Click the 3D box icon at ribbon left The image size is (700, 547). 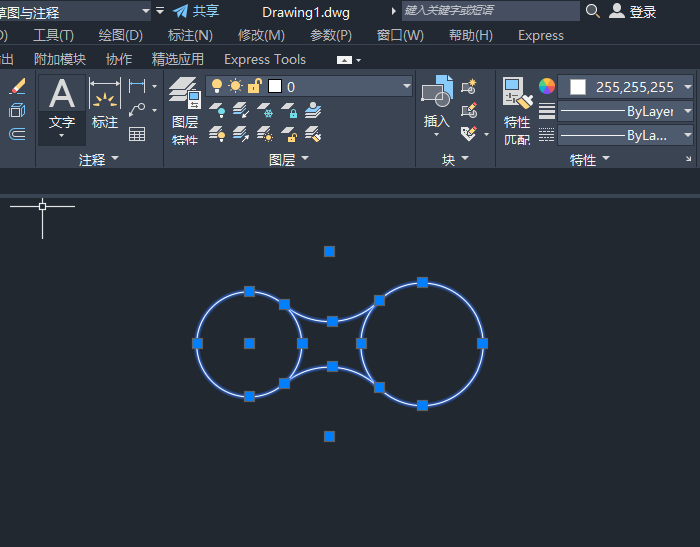tap(17, 110)
